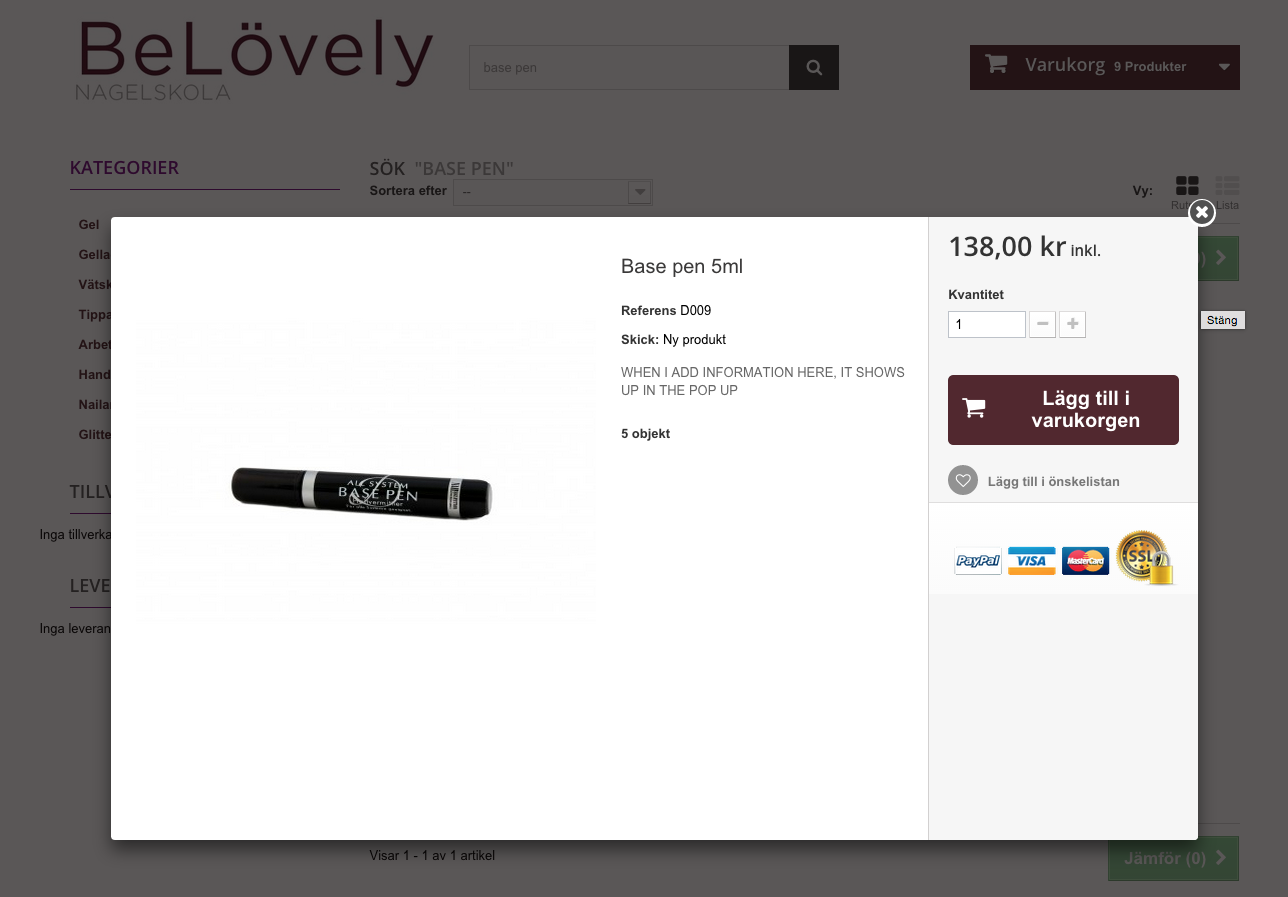Click the heart wishlist icon
The image size is (1288, 897).
962,481
